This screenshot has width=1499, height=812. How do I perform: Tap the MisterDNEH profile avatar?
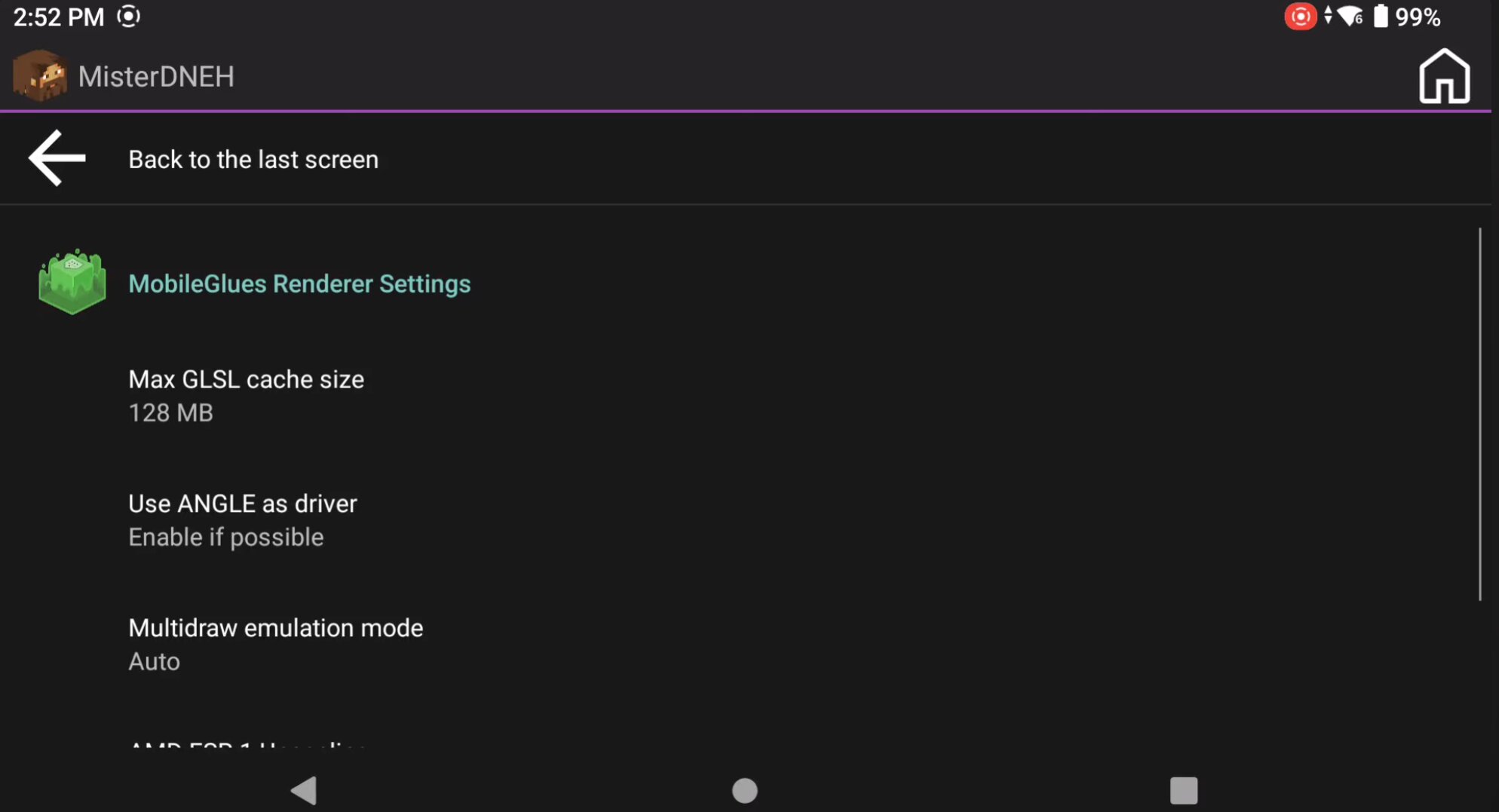(x=40, y=76)
